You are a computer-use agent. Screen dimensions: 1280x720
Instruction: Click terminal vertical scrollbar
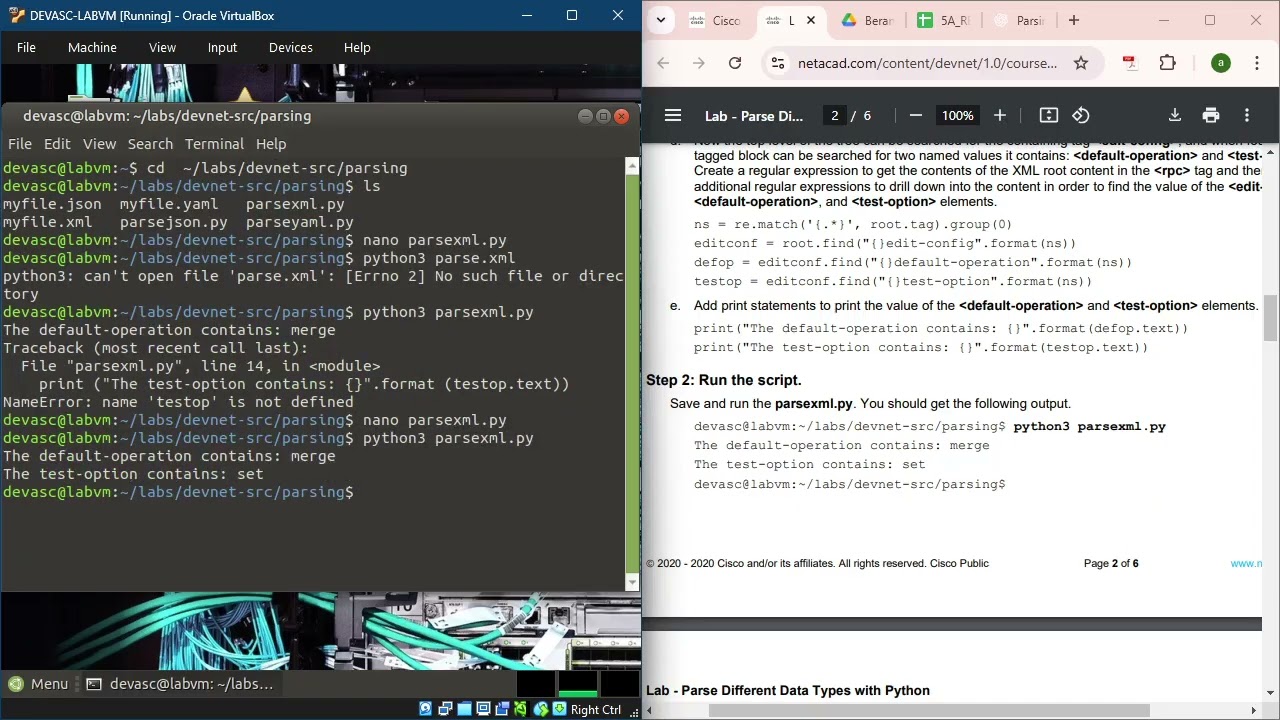tap(632, 375)
